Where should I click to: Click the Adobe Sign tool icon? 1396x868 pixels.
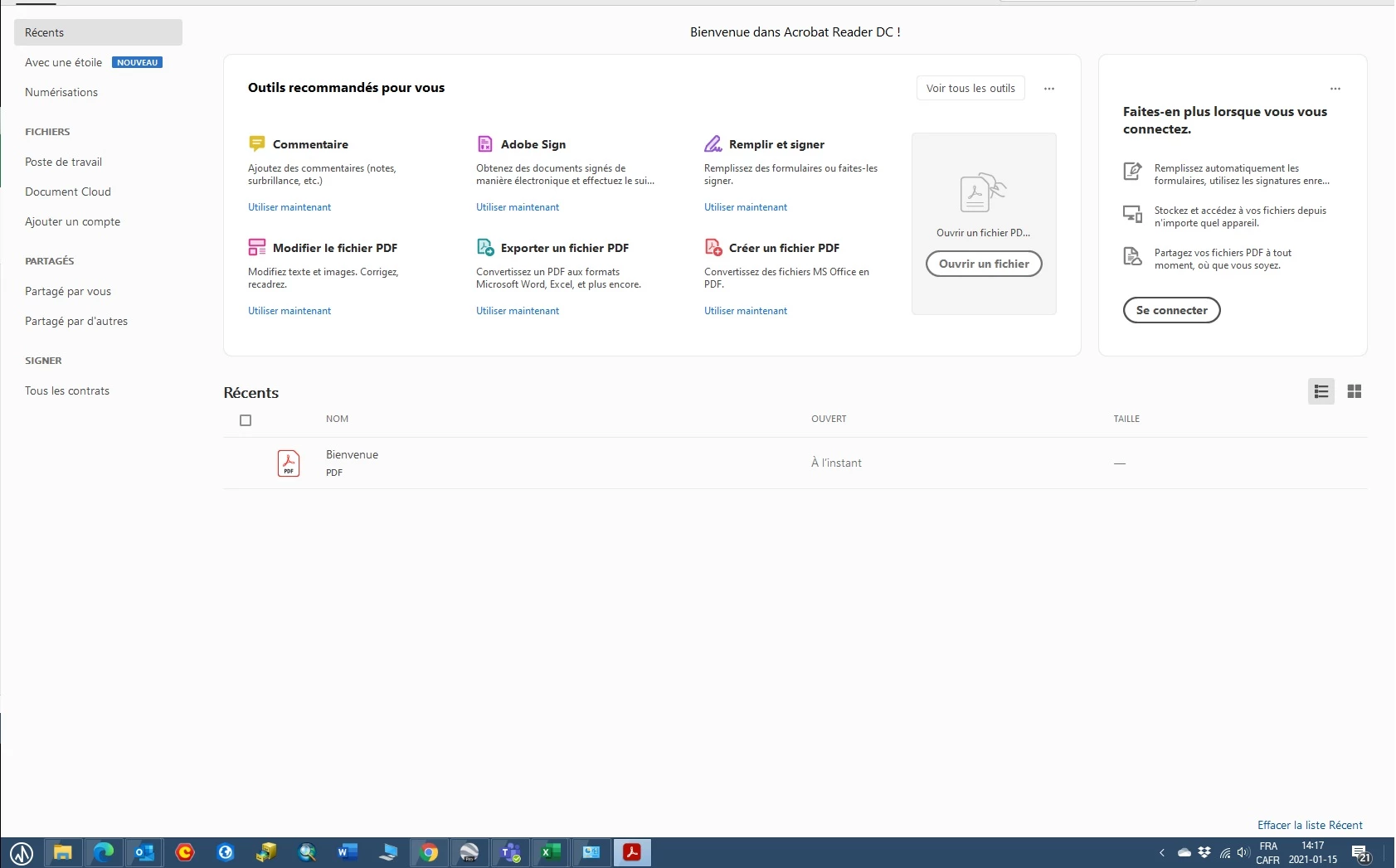485,143
